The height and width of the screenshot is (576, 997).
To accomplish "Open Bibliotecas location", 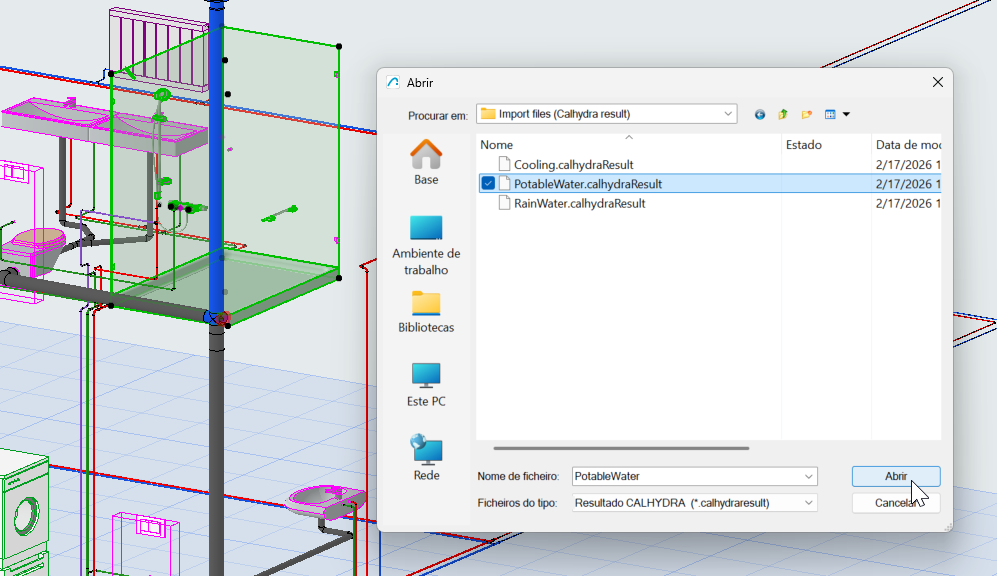I will [x=426, y=312].
